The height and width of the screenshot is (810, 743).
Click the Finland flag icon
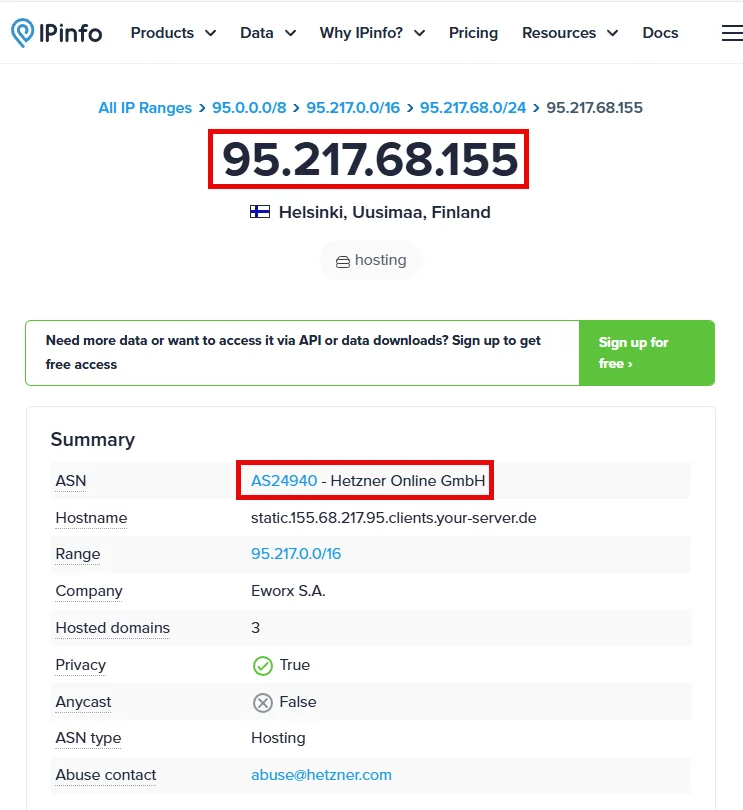coord(260,212)
